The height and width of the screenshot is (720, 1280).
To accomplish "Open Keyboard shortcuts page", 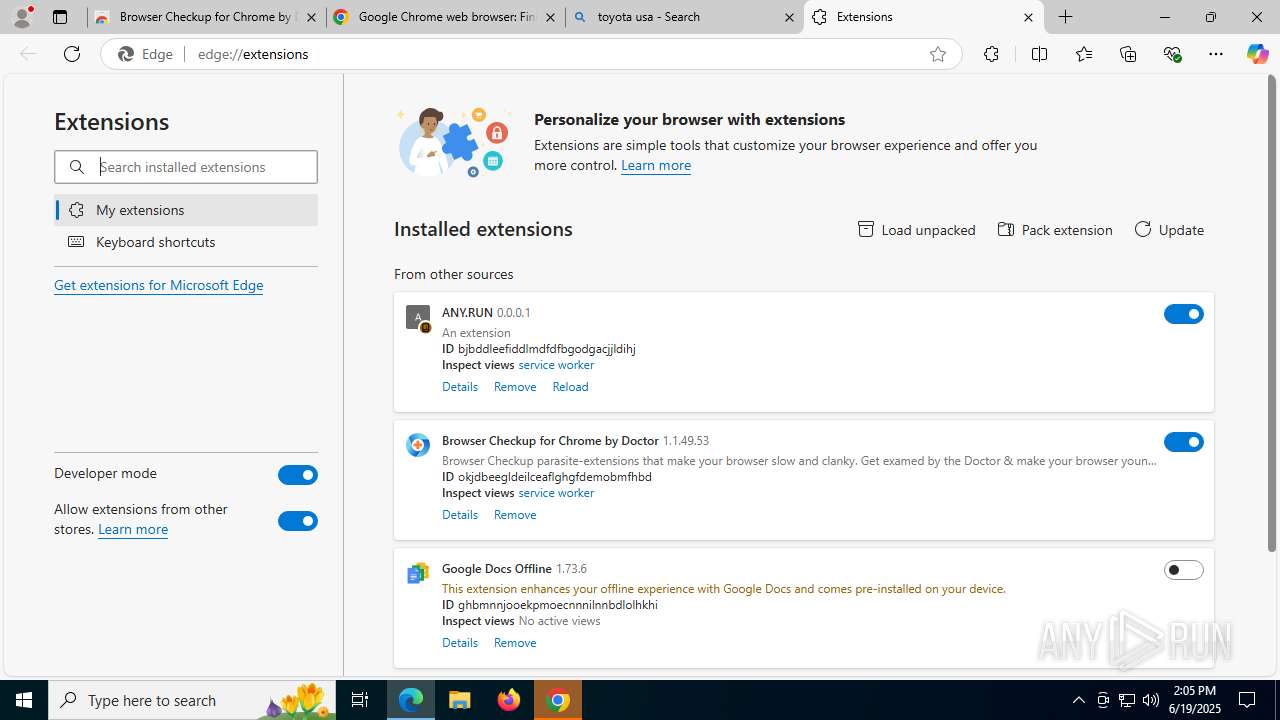I will click(x=186, y=242).
